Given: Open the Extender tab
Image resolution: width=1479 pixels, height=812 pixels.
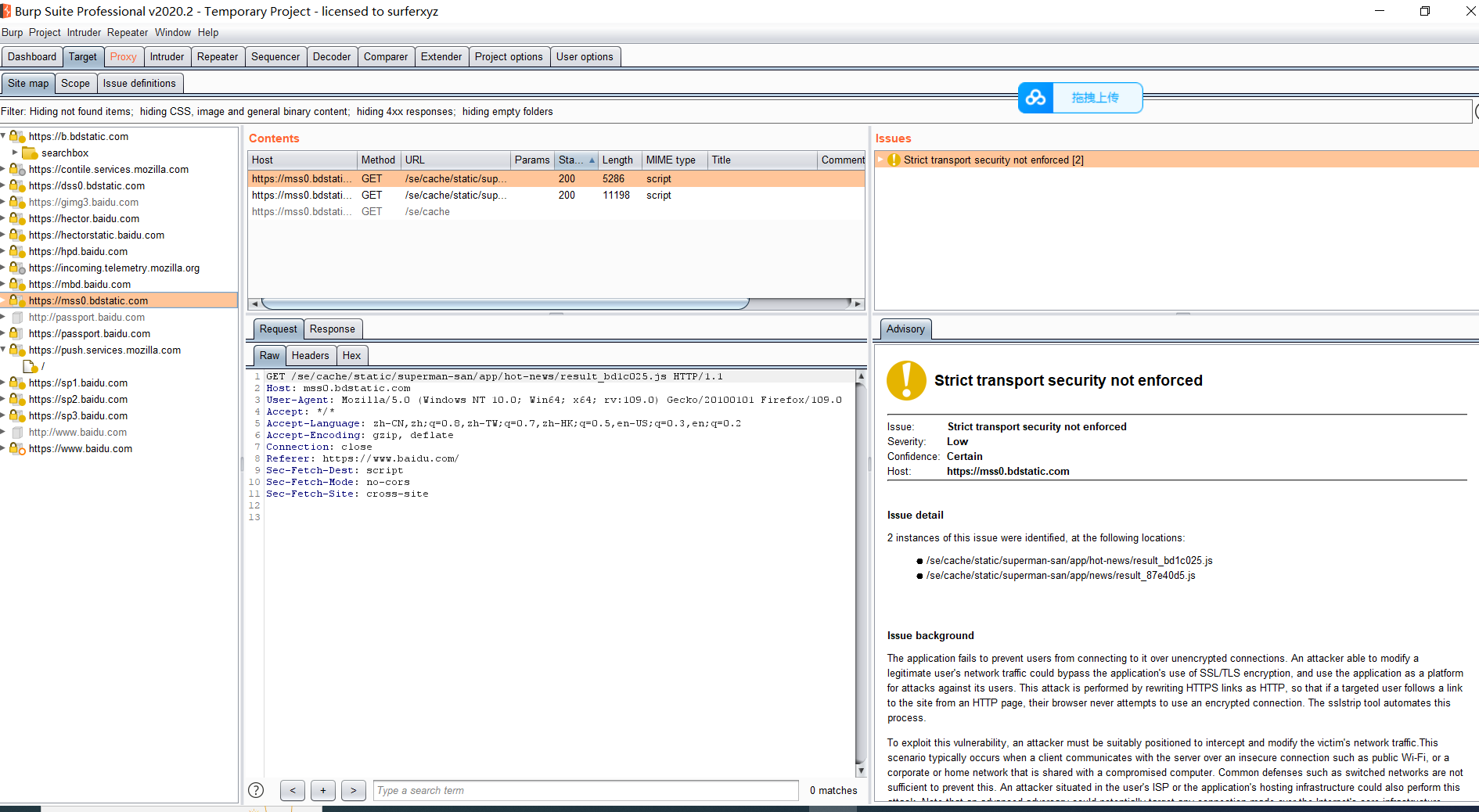Looking at the screenshot, I should point(441,56).
